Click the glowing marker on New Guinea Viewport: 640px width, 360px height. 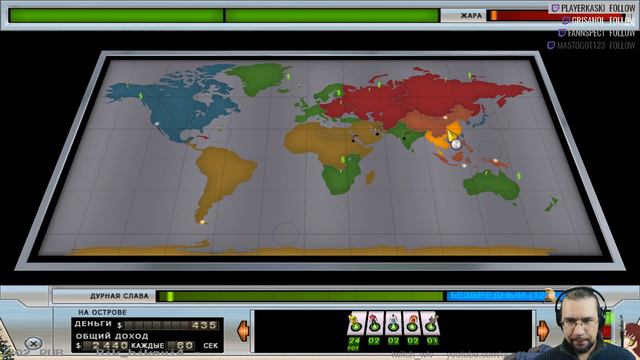tap(496, 161)
